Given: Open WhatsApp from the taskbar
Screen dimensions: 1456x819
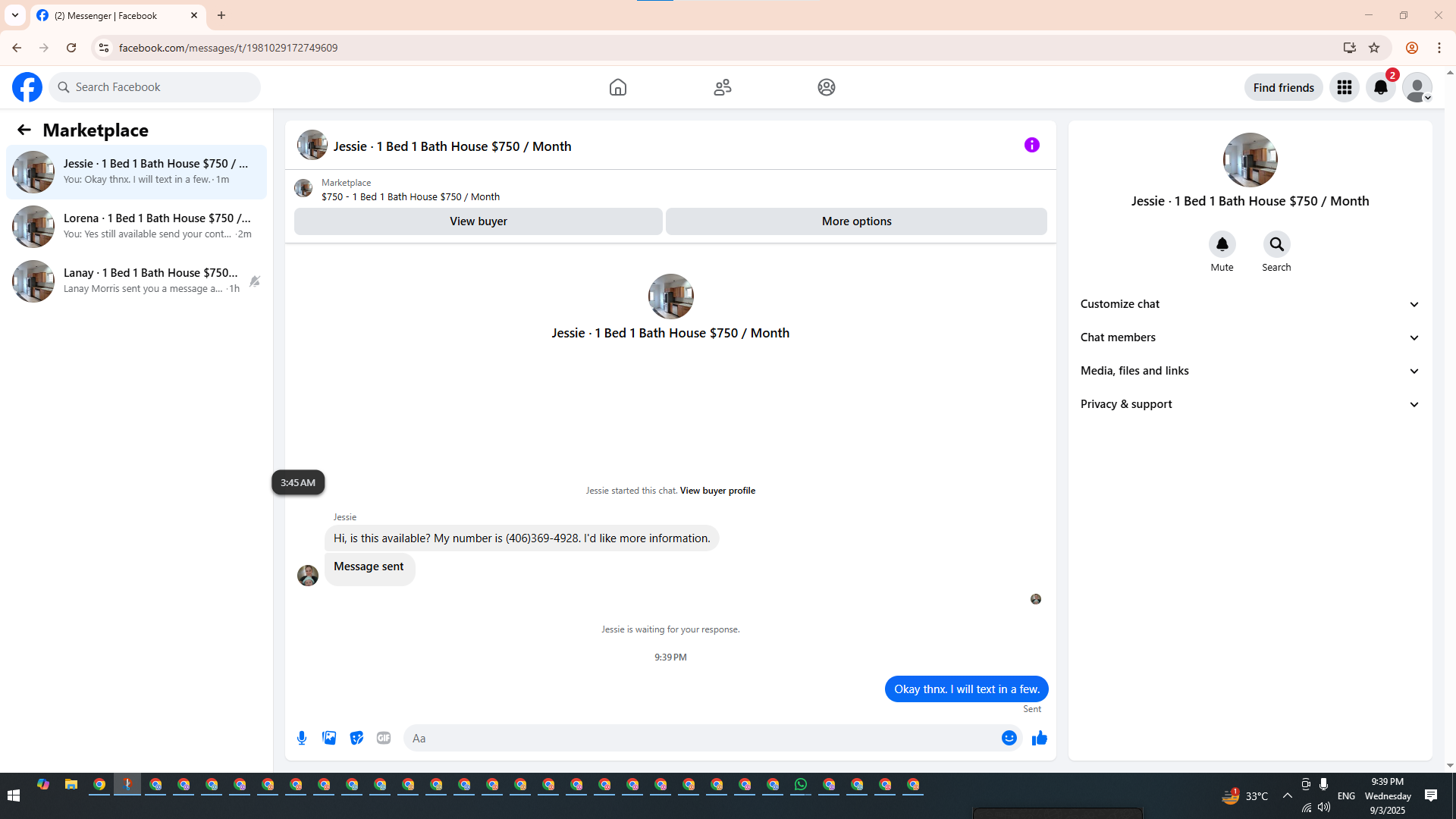Looking at the screenshot, I should pos(801,785).
